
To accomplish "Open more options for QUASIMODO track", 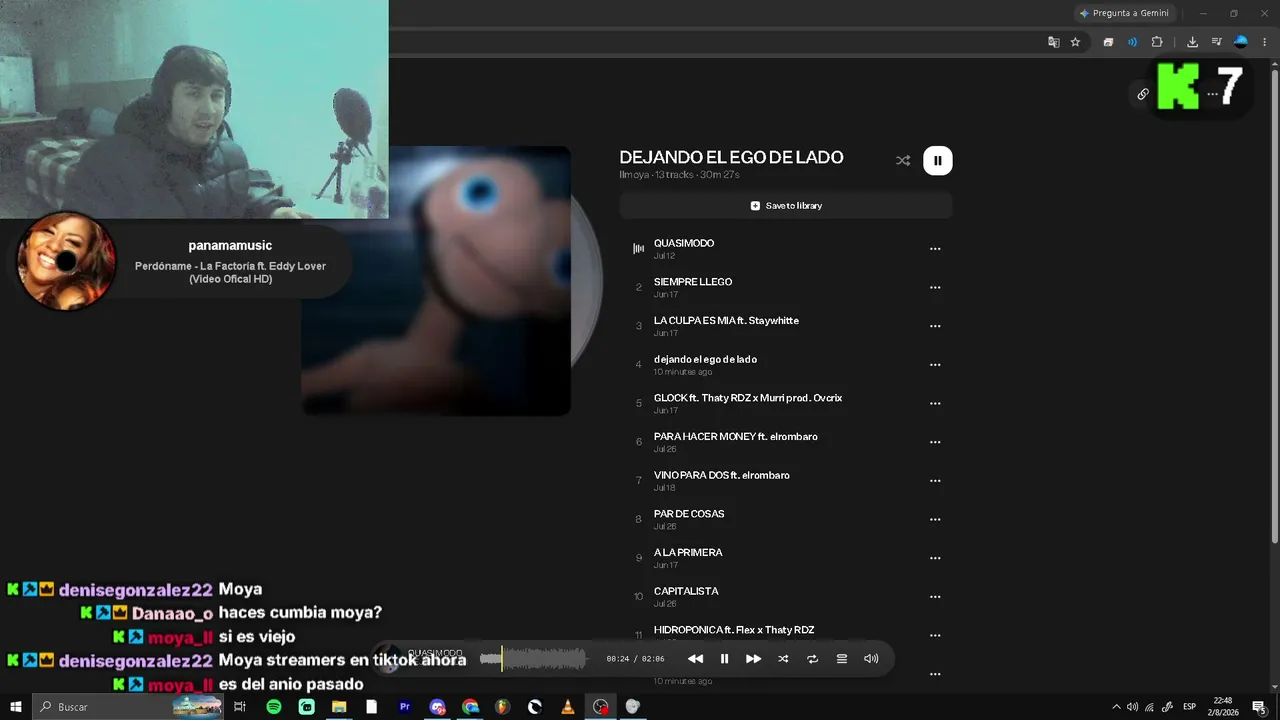I will click(x=935, y=249).
